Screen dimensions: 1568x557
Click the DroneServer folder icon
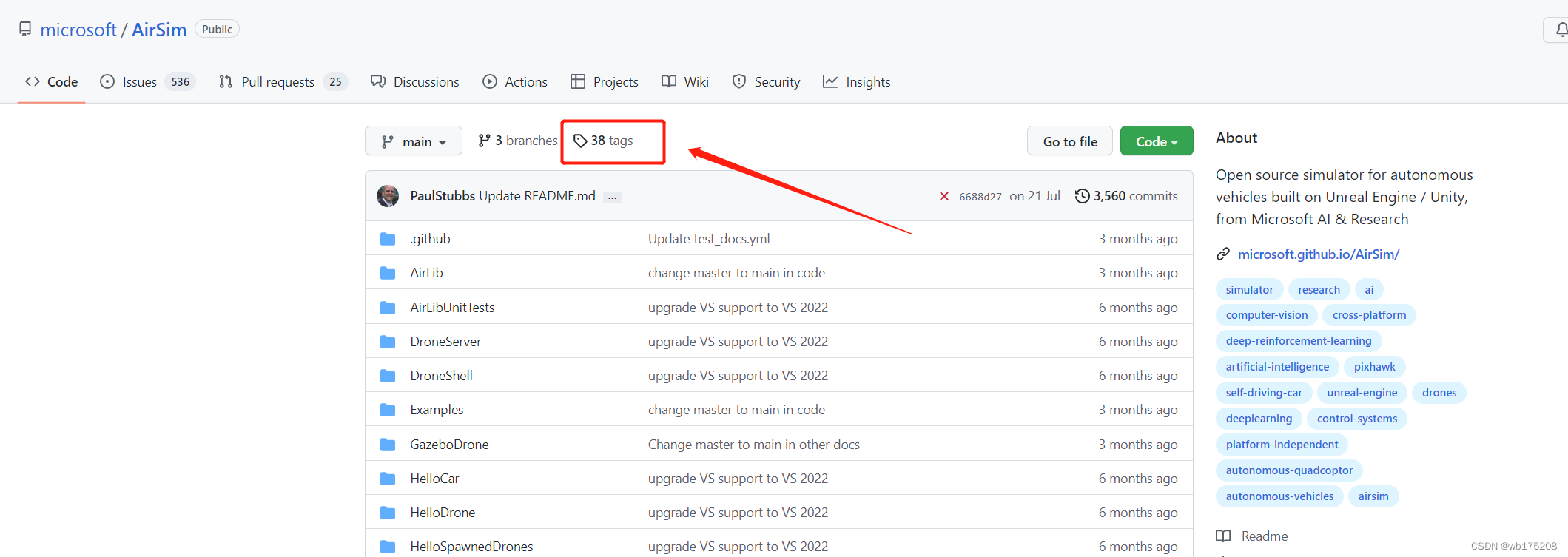[x=388, y=342]
